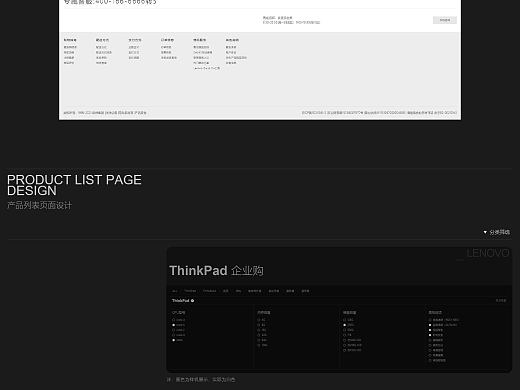Click the ThinkPad 企业购 page title
The image size is (520, 390).
pos(216,270)
